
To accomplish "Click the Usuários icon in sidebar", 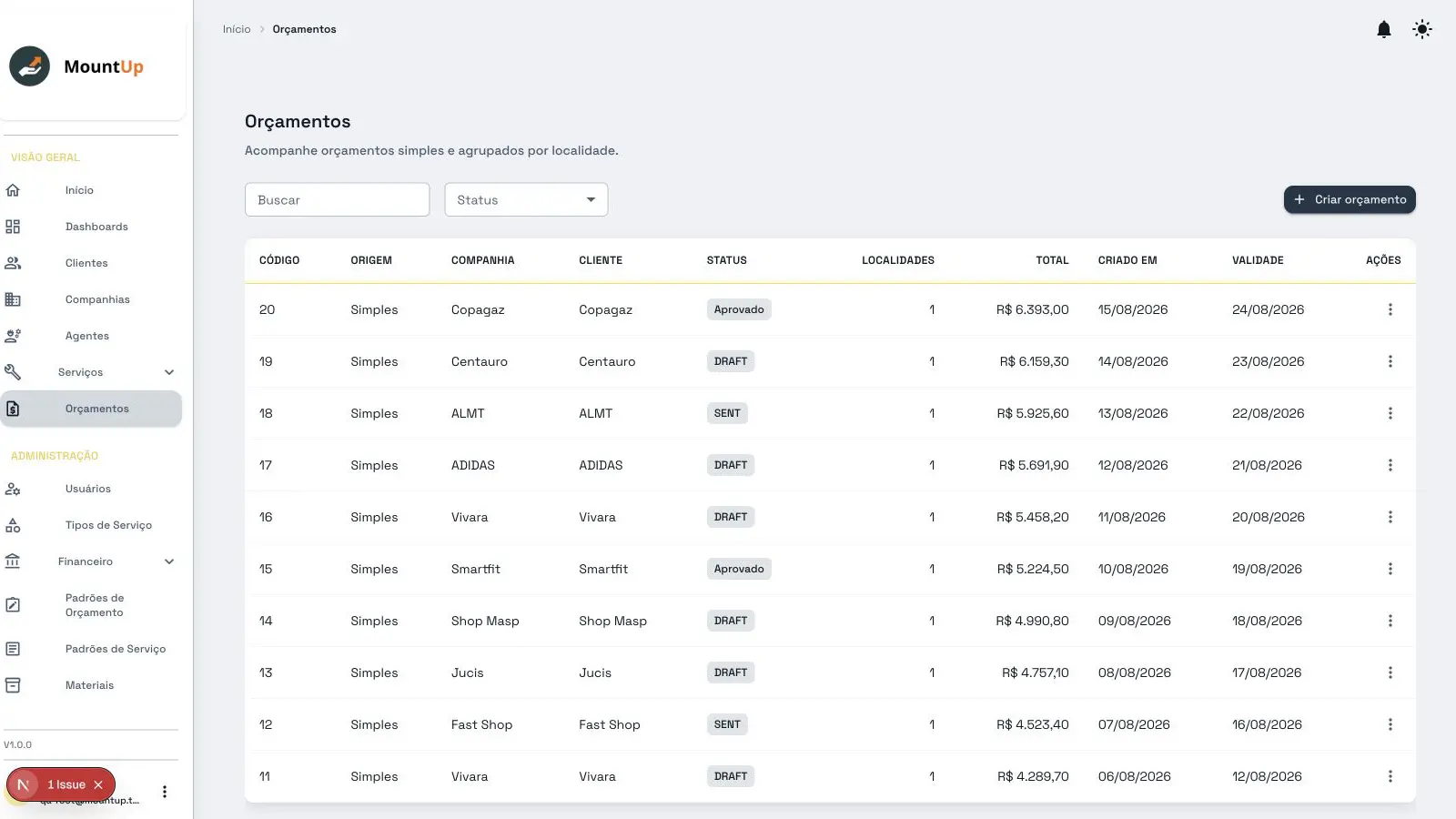I will pyautogui.click(x=13, y=489).
